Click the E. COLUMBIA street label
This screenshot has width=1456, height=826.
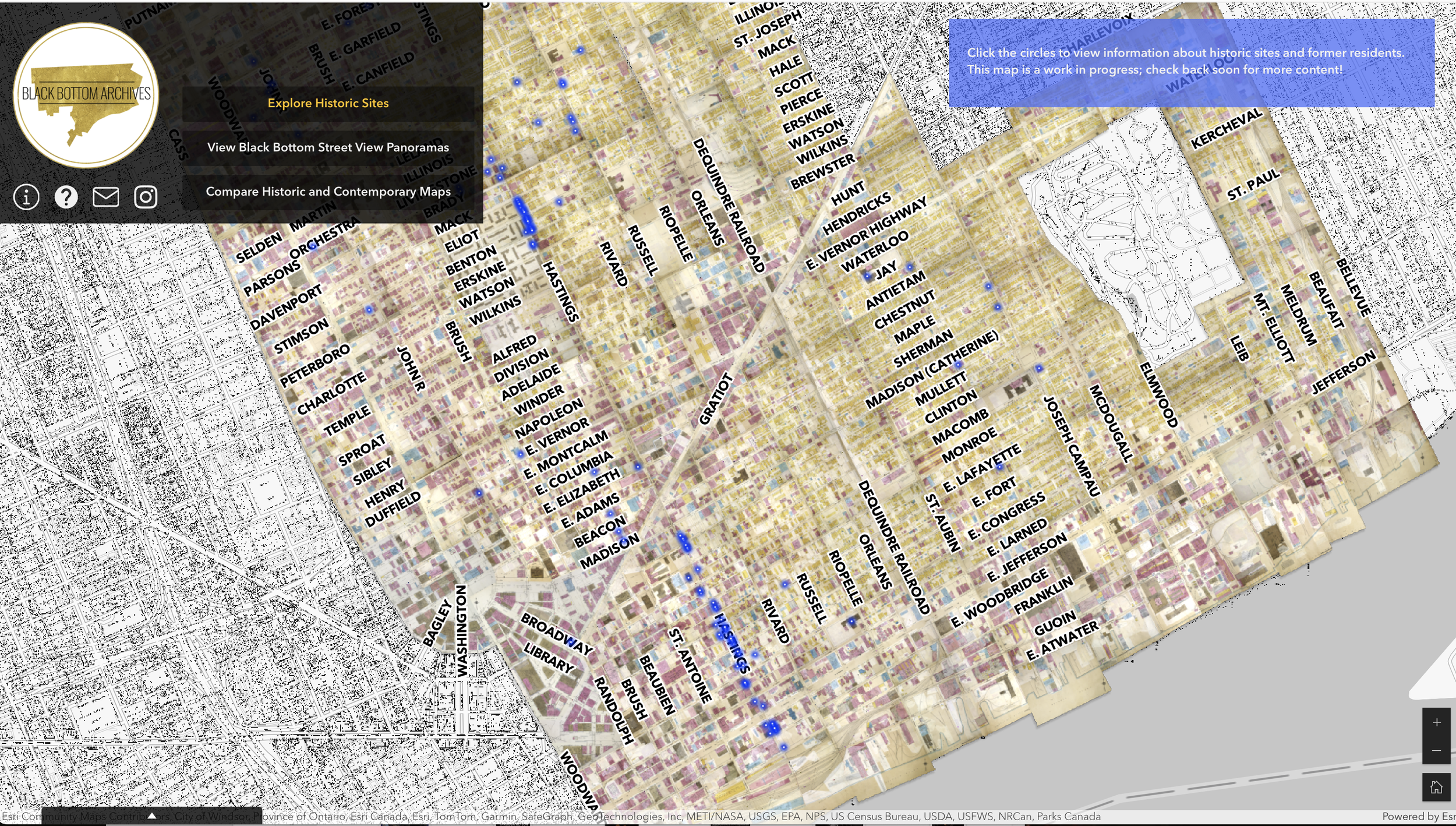pos(574,472)
